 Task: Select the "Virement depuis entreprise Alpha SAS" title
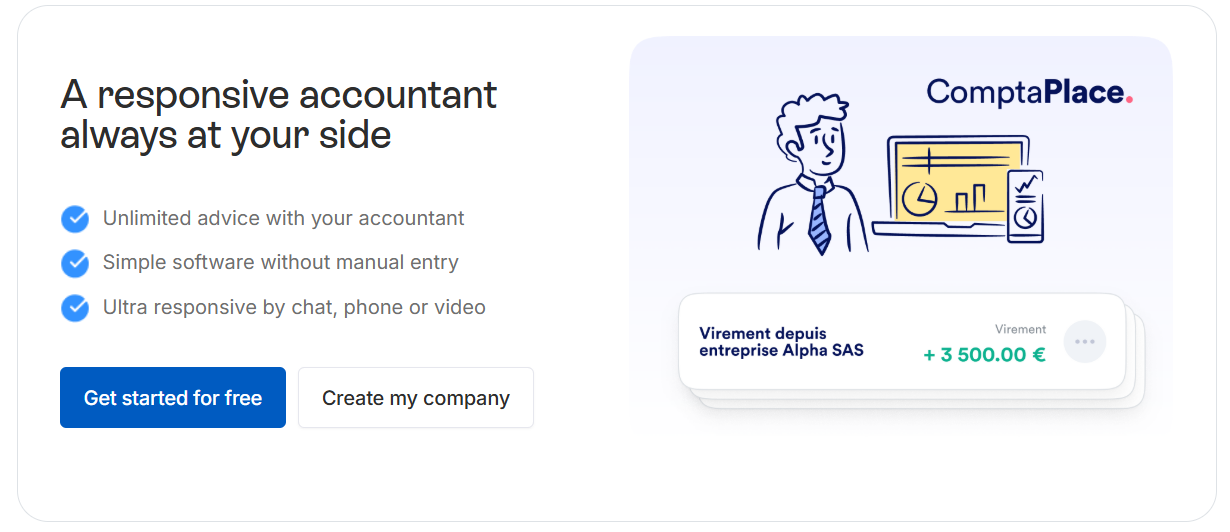[781, 342]
